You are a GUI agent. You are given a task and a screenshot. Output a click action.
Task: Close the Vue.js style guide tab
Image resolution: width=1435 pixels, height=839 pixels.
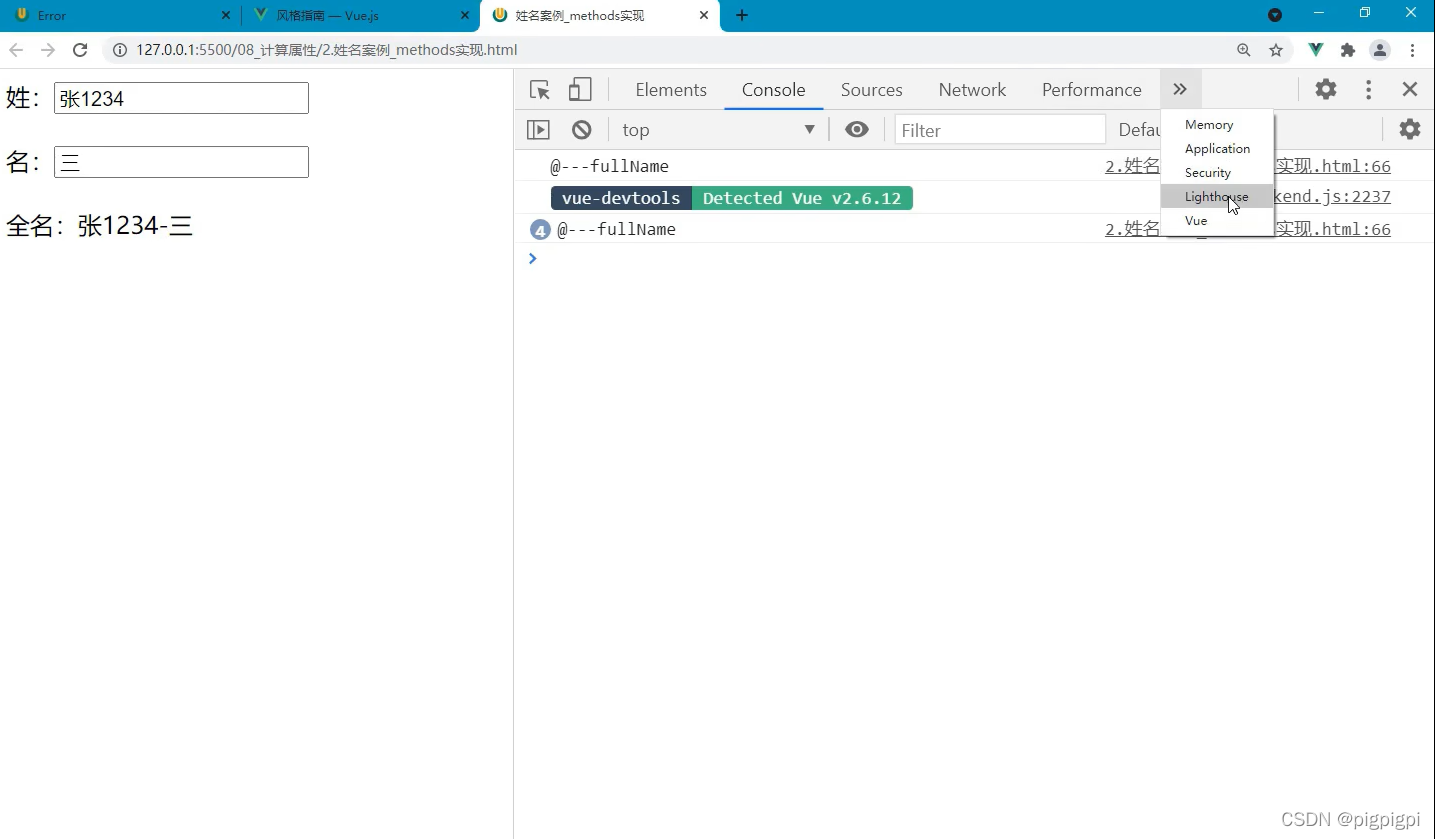point(464,16)
